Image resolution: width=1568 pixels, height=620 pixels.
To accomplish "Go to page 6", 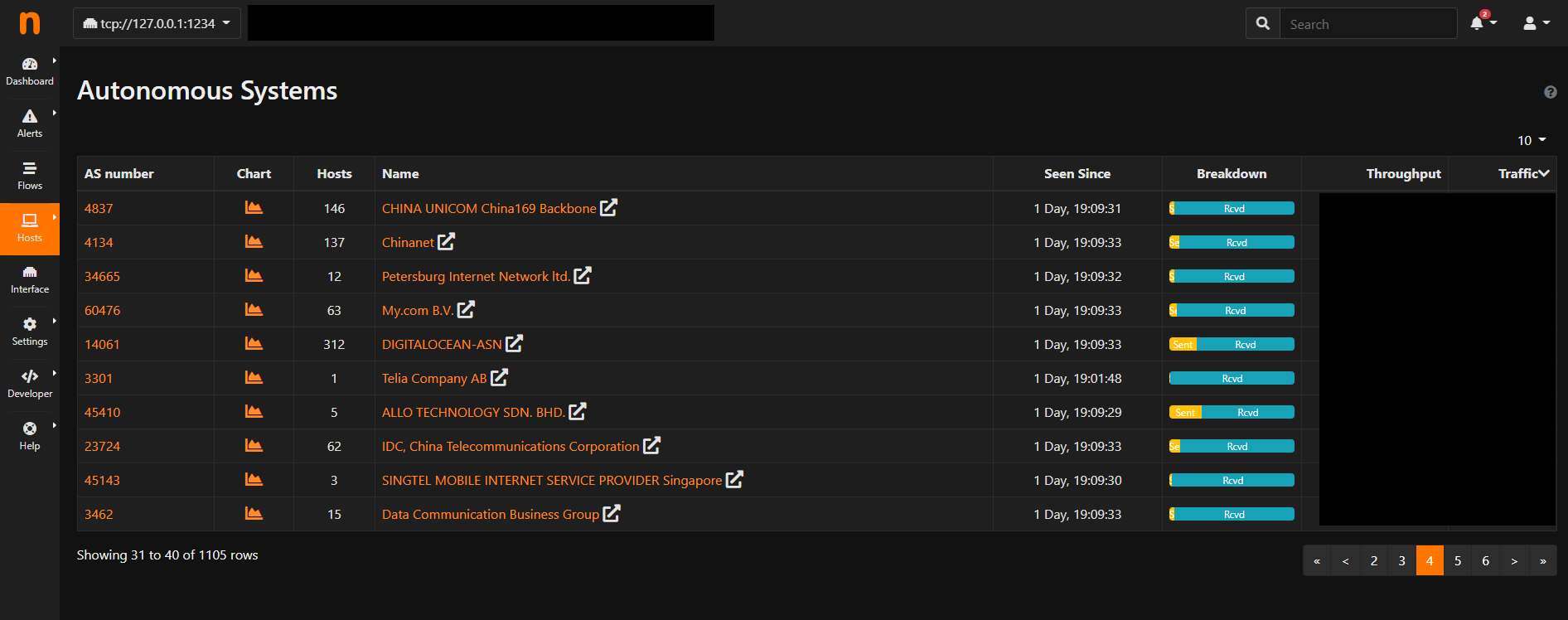I will 1486,560.
